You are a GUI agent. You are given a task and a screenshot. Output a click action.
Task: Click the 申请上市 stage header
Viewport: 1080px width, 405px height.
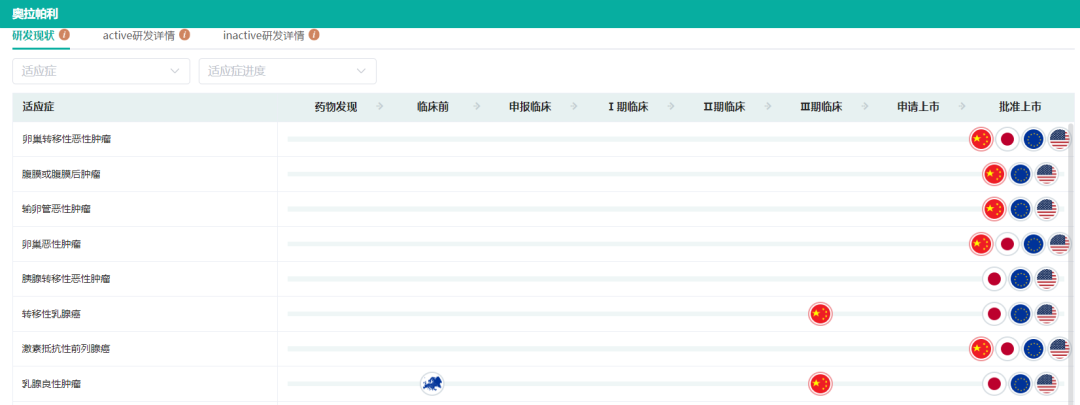pos(918,107)
